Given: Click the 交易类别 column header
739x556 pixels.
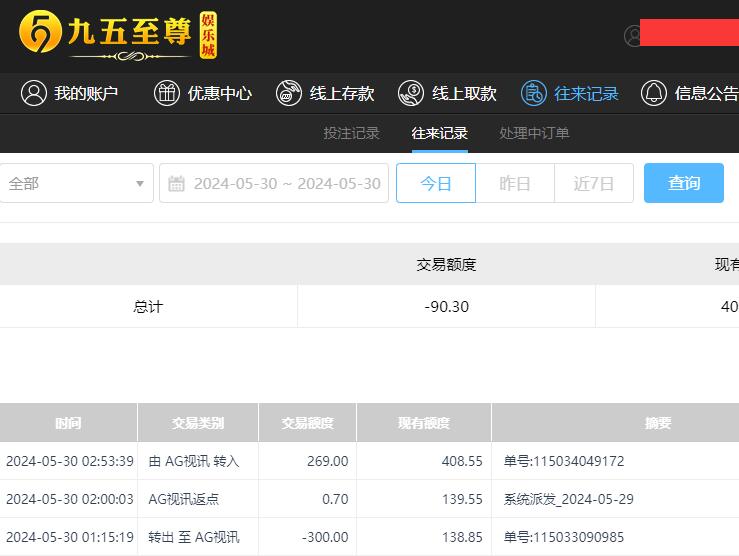Looking at the screenshot, I should pyautogui.click(x=198, y=423).
